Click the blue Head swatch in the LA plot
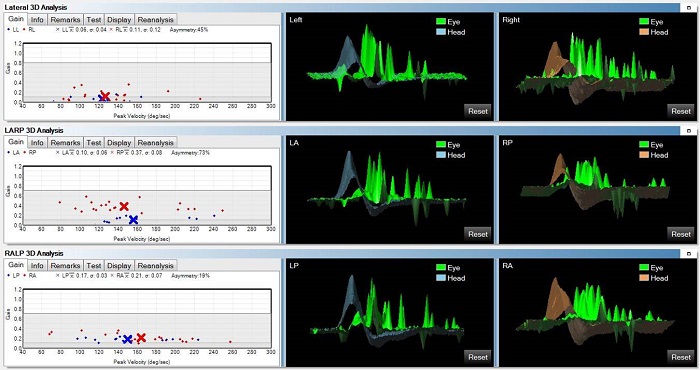The image size is (700, 370). (441, 155)
